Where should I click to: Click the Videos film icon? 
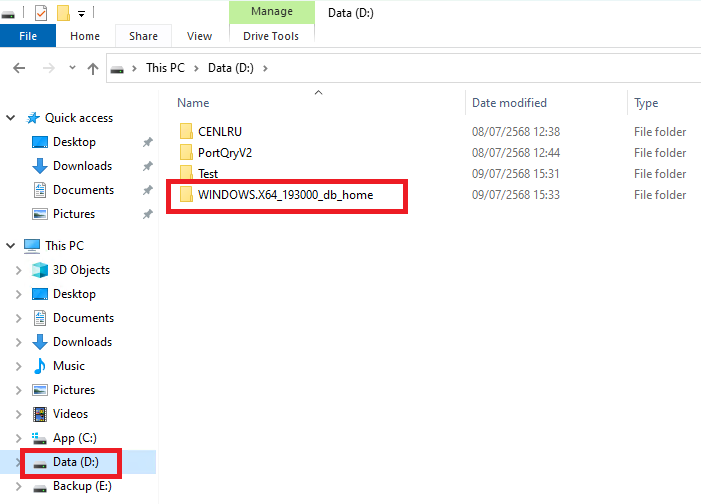pyautogui.click(x=40, y=414)
